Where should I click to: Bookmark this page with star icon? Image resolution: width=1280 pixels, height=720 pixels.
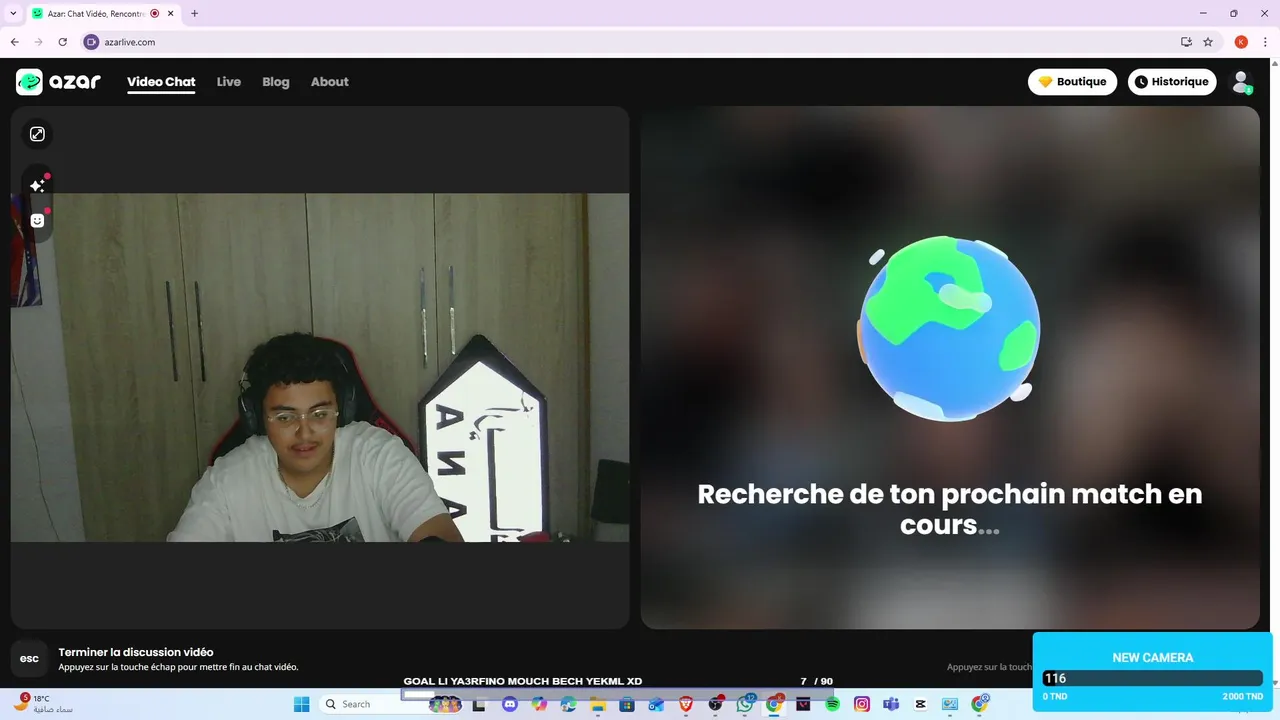1208,42
